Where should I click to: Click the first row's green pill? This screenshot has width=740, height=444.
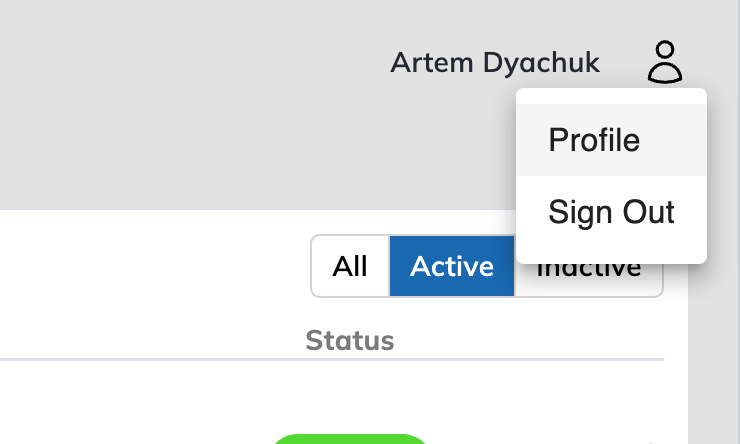tap(348, 439)
